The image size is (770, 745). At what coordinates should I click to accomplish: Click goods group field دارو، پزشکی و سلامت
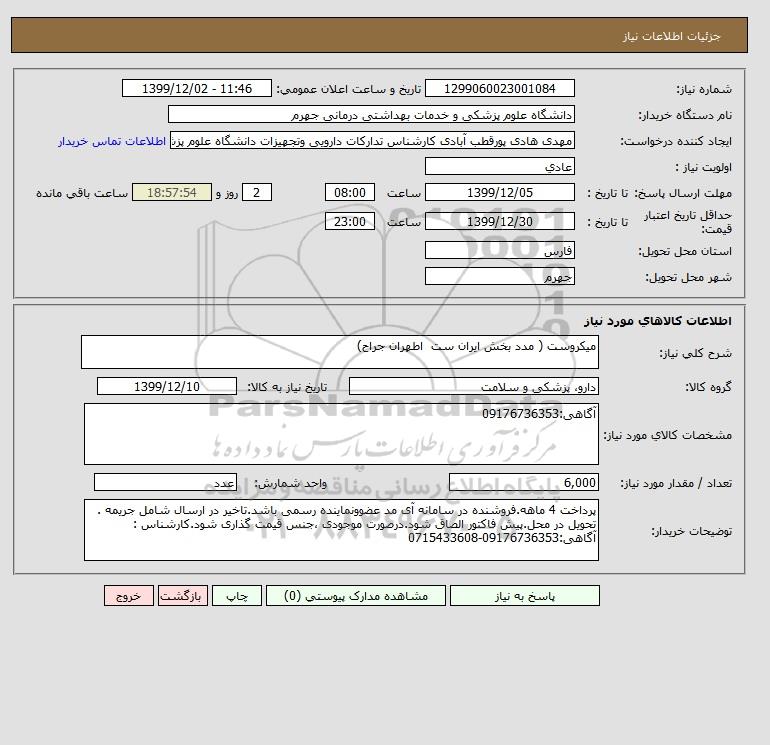coord(473,386)
